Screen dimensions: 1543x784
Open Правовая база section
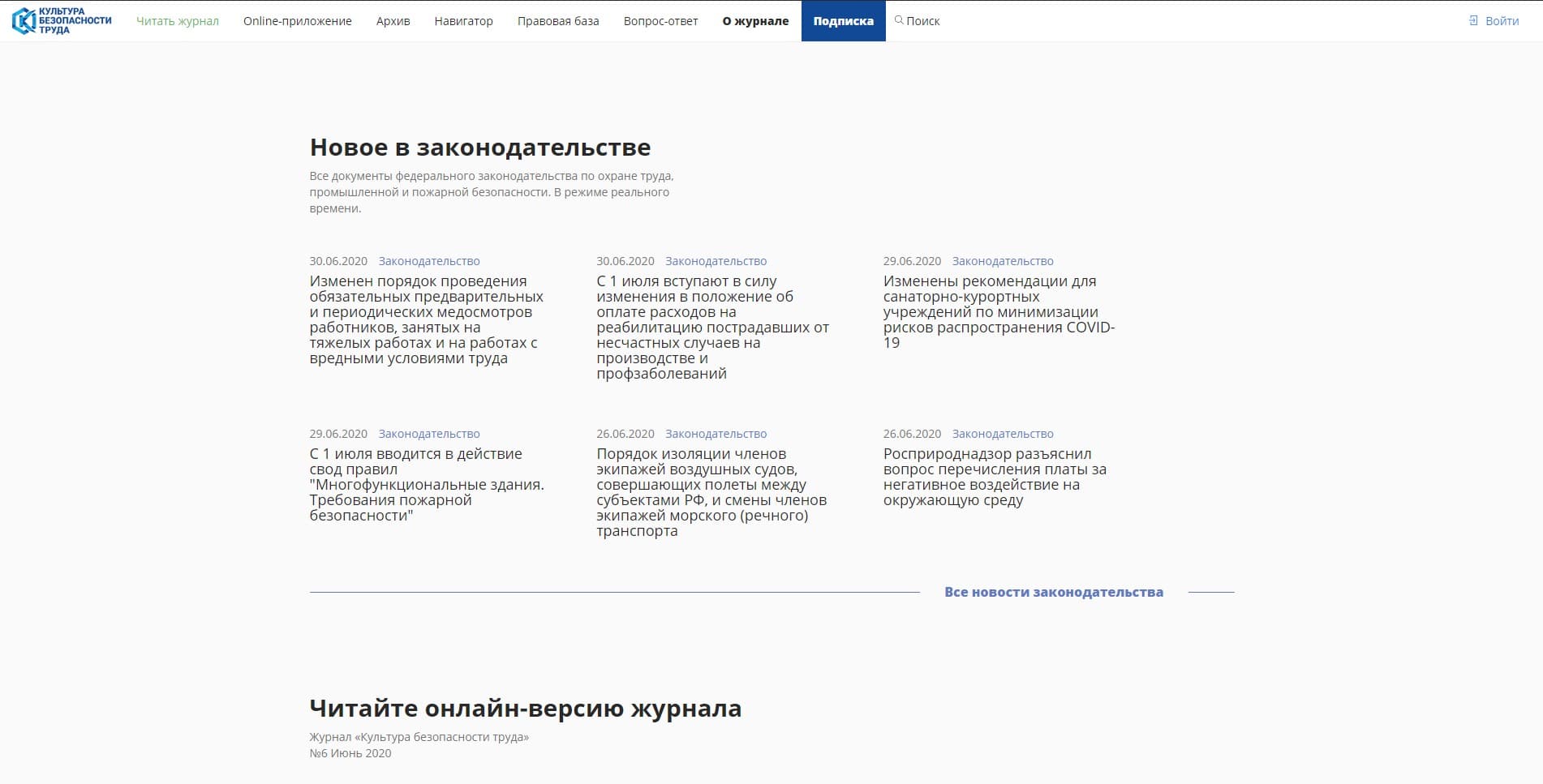558,21
